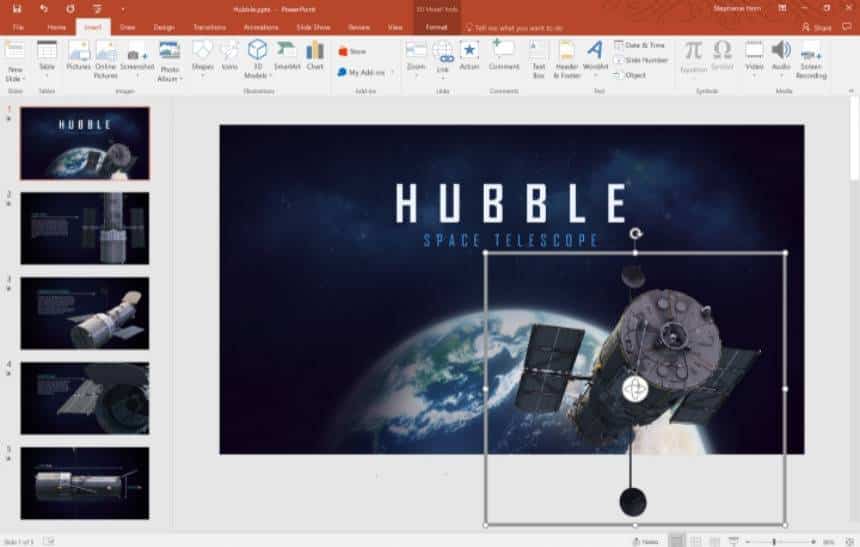Open the File tab
Screen dimensions: 860x547
point(18,27)
